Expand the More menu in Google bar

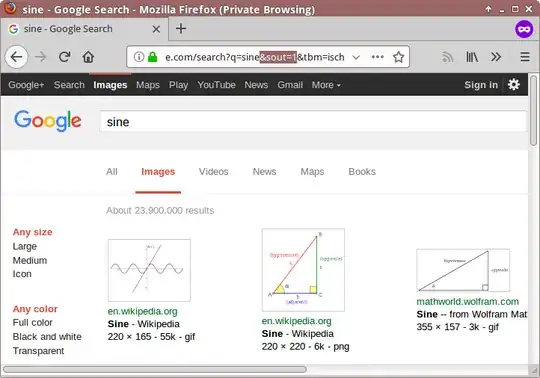(326, 85)
